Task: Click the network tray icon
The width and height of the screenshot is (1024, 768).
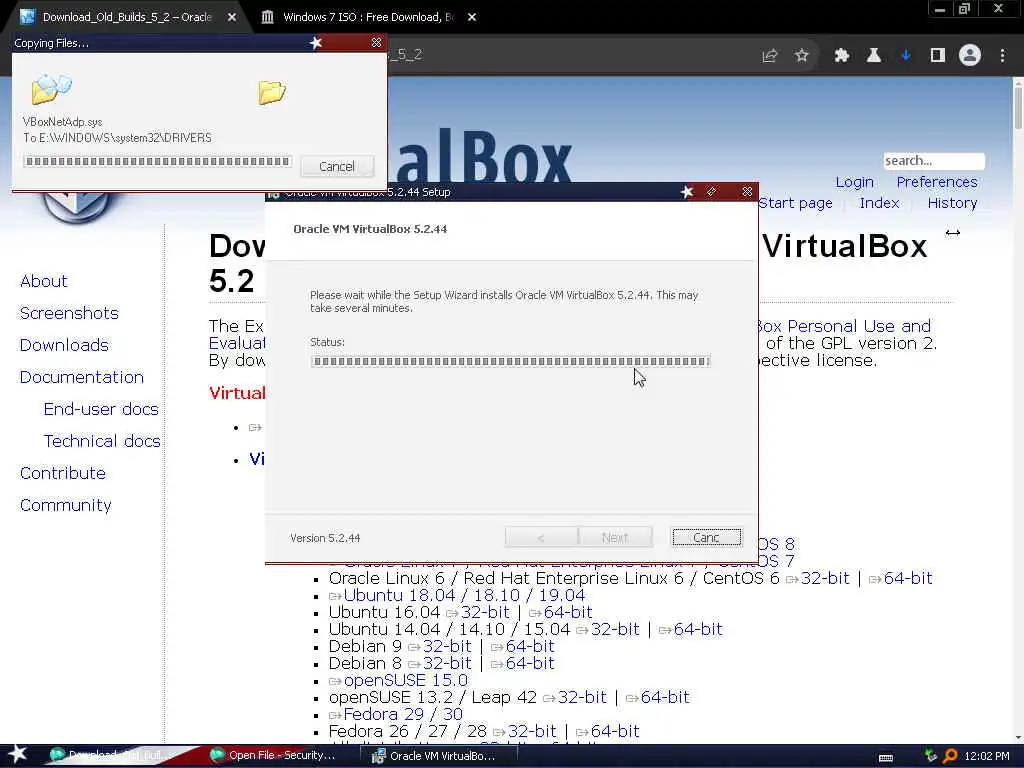Action: click(x=931, y=756)
